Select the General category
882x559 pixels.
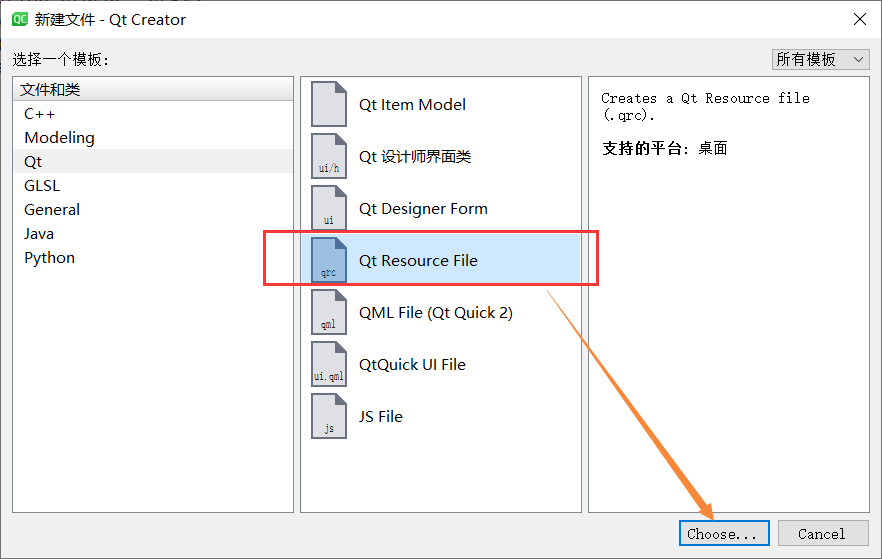152,210
